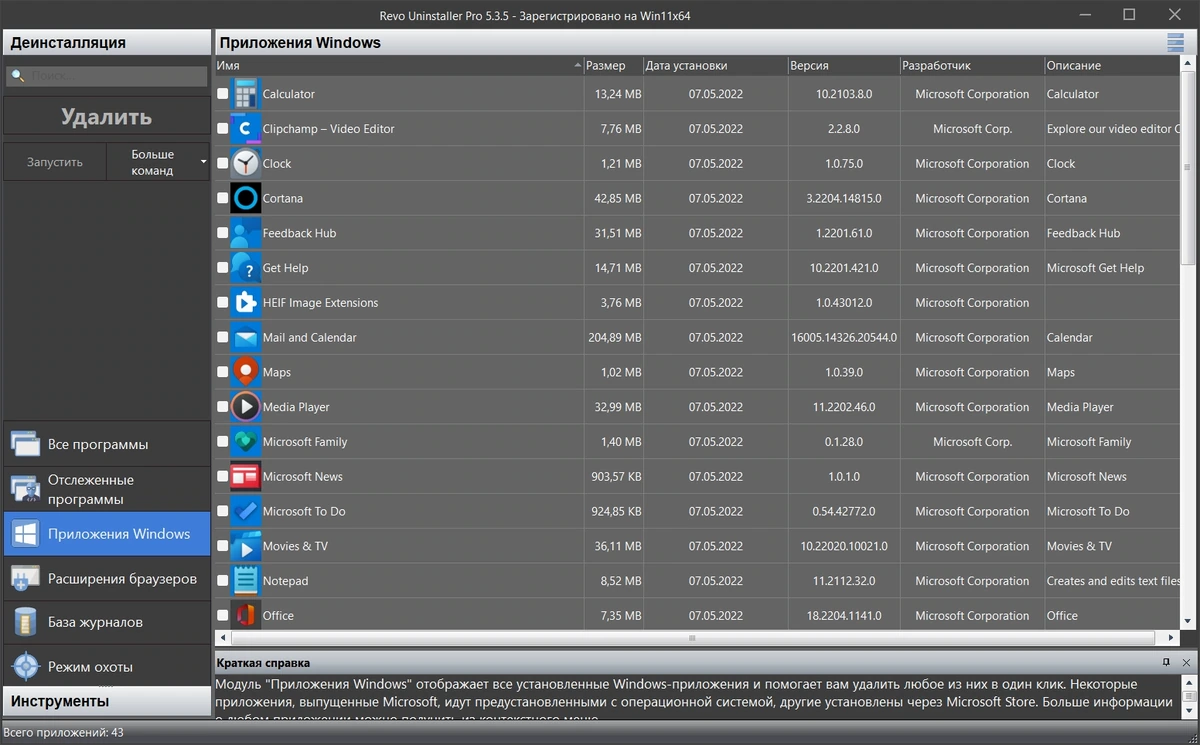Click the Mail and Calendar icon
Image resolution: width=1200 pixels, height=745 pixels.
(245, 337)
